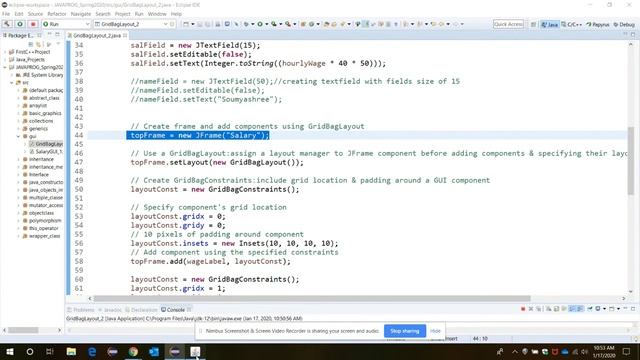Click the New Java Package icon
The height and width of the screenshot is (360, 640).
pos(303,24)
